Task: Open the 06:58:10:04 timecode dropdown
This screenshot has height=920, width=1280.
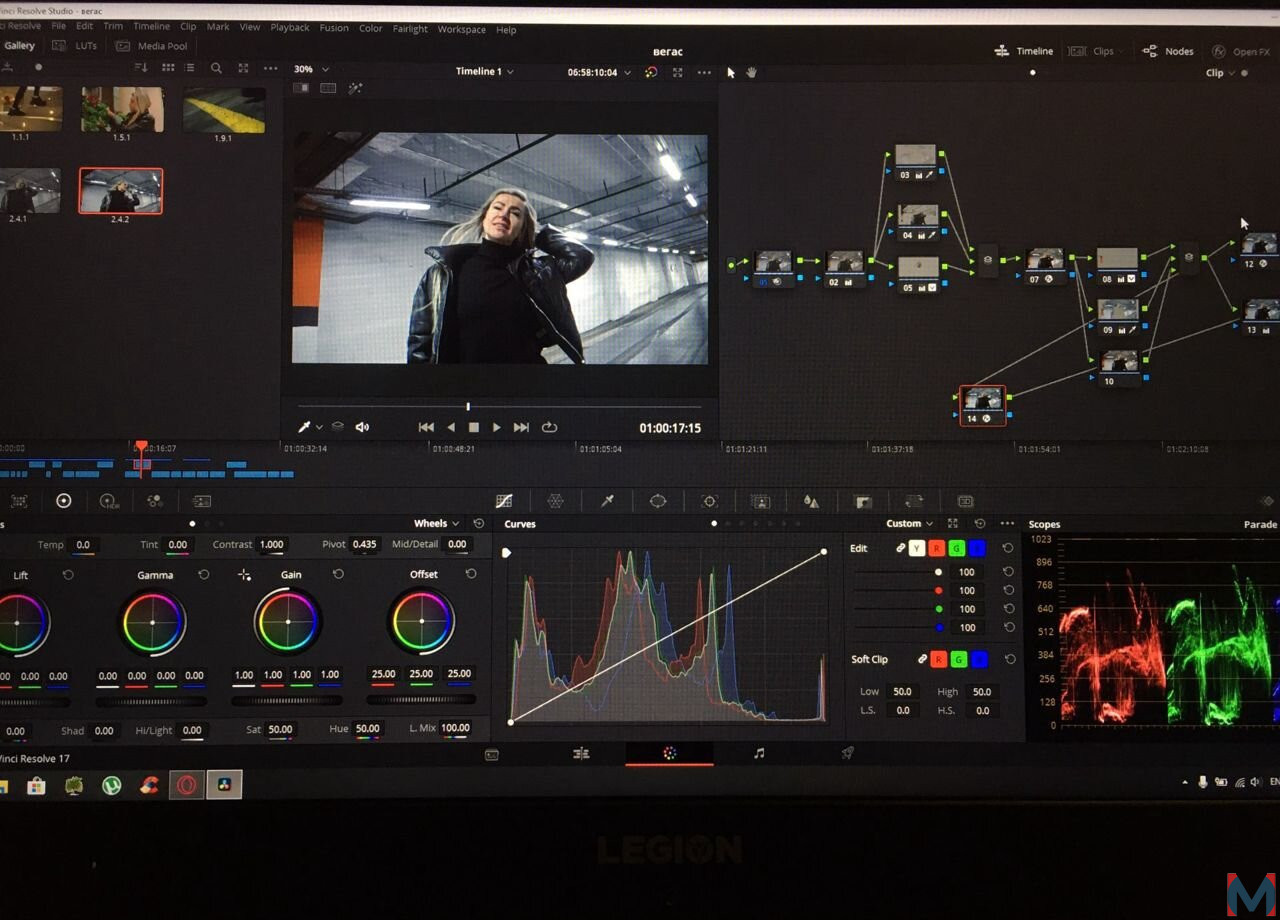Action: (600, 73)
